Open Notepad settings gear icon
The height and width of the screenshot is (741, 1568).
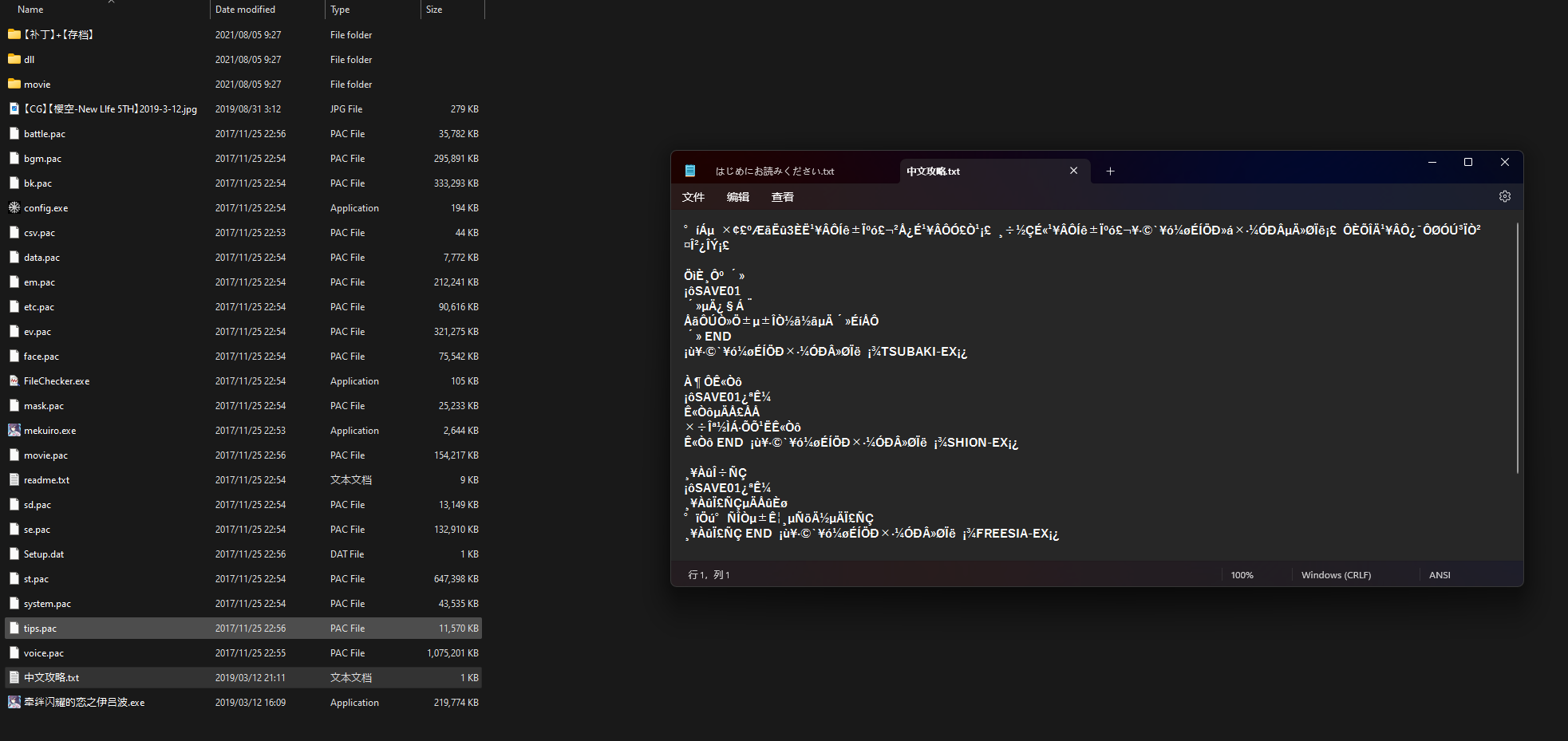click(1504, 196)
